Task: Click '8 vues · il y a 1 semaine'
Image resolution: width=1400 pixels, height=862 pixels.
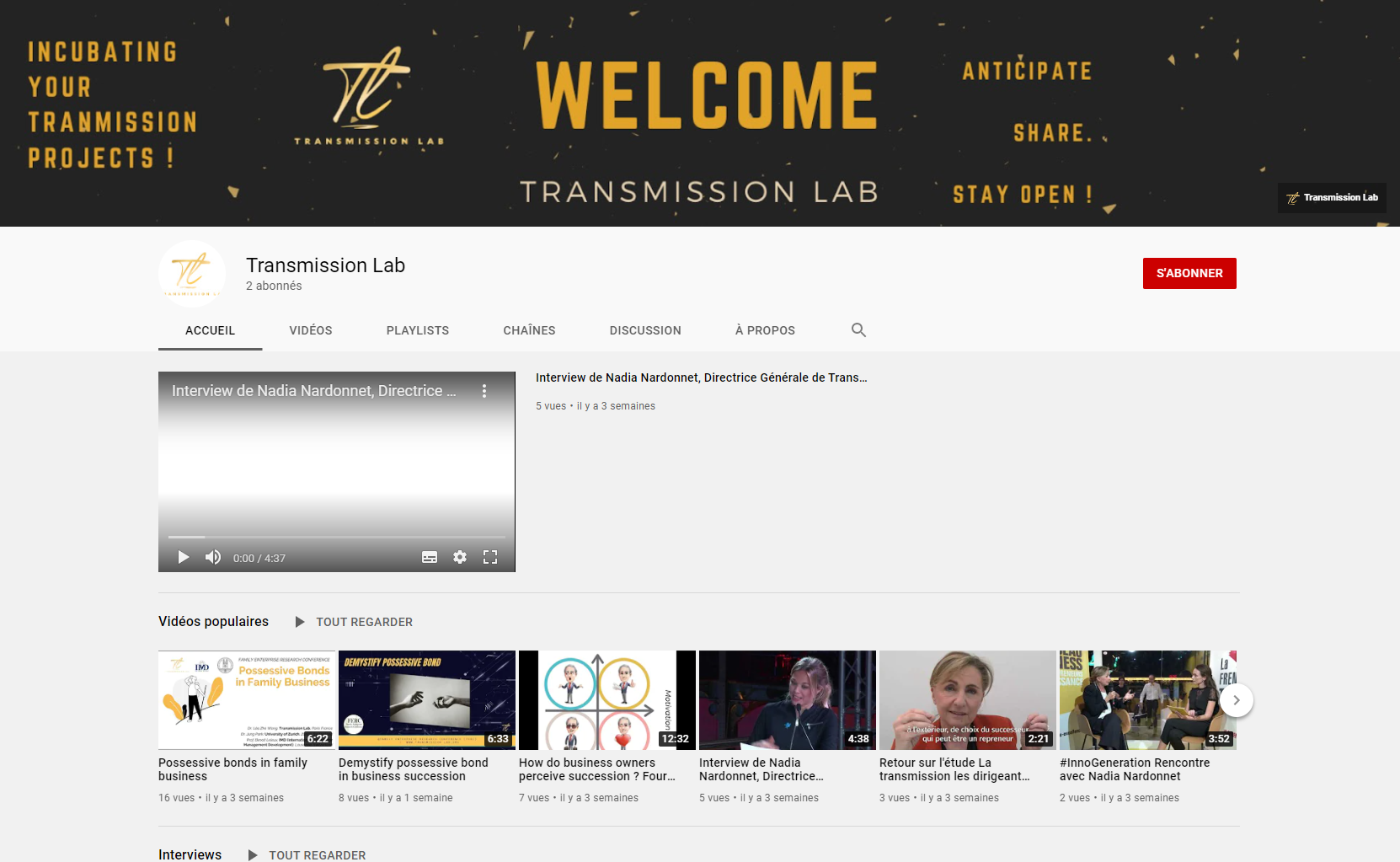Action: click(x=396, y=798)
